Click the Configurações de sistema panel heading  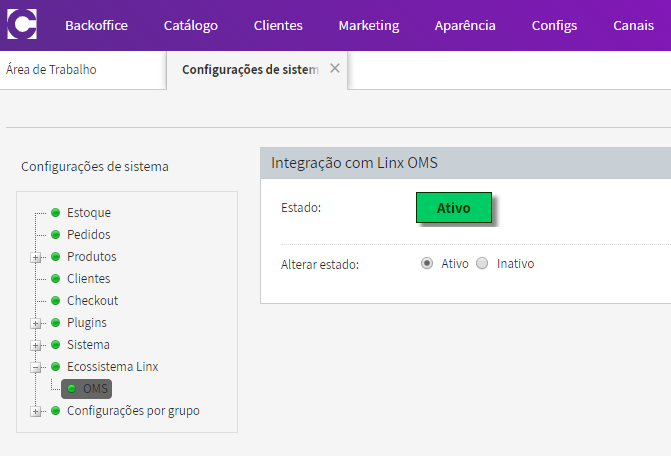95,166
